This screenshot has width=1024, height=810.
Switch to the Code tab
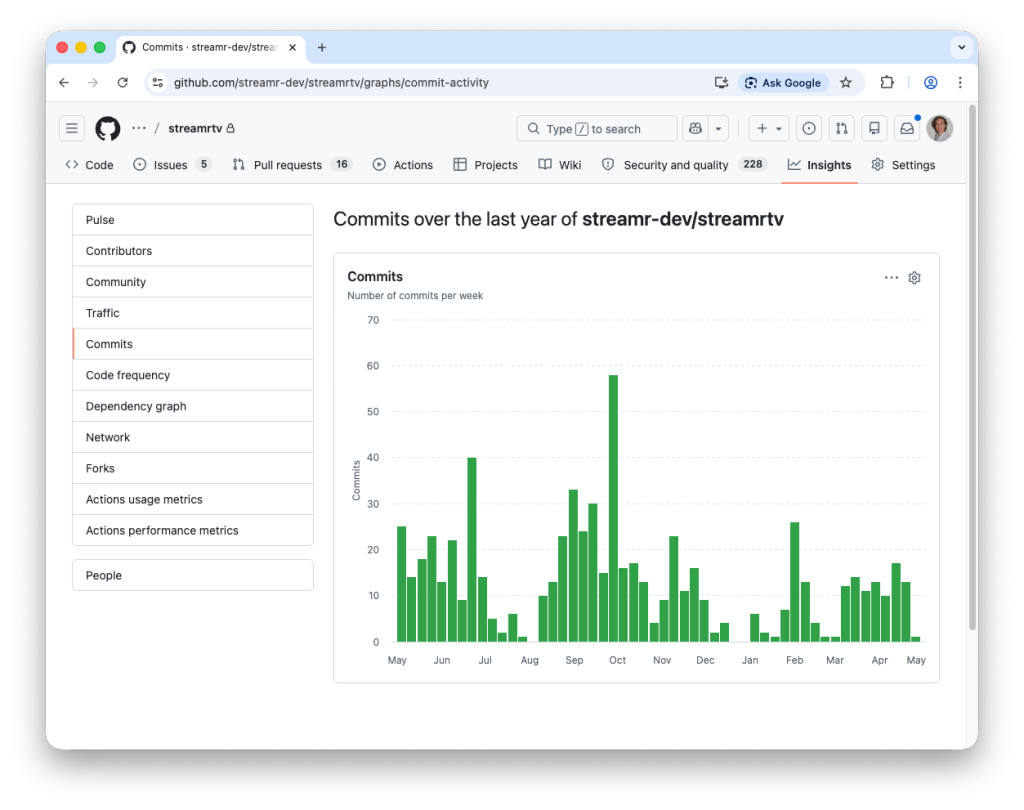89,165
